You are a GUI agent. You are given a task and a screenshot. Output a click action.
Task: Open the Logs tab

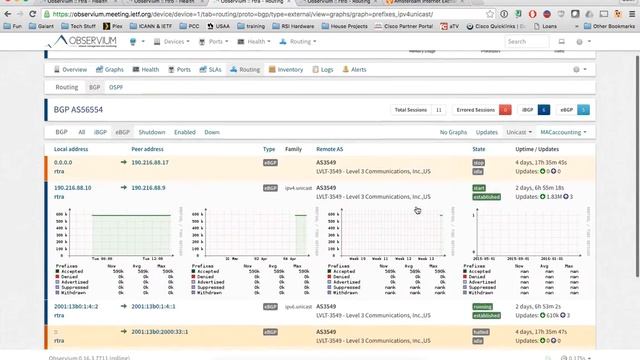[323, 69]
